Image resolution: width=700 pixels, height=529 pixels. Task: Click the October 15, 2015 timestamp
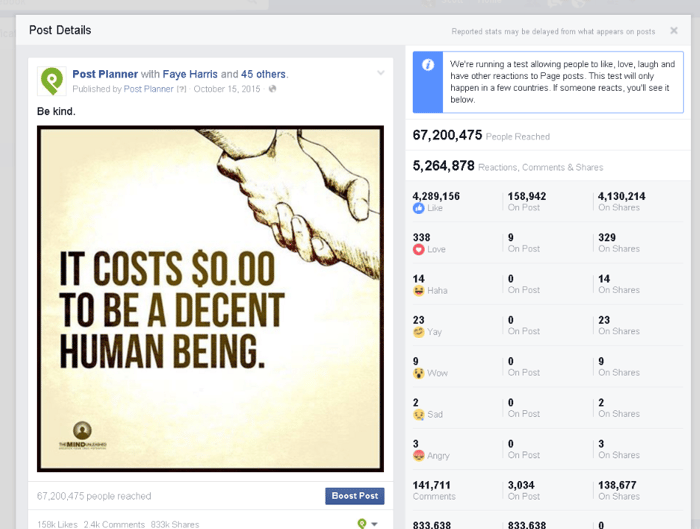pyautogui.click(x=227, y=89)
